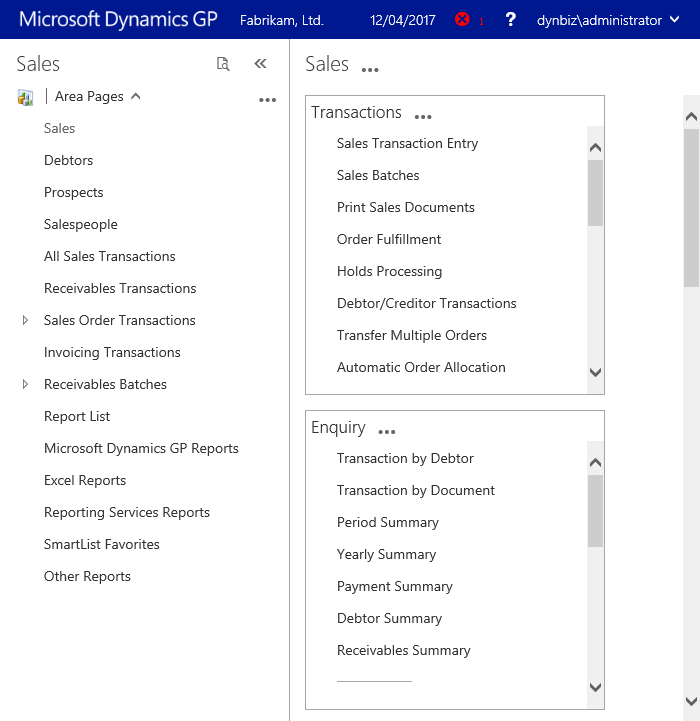Open Sales Transaction Entry link
Image resolution: width=700 pixels, height=721 pixels.
tap(407, 143)
